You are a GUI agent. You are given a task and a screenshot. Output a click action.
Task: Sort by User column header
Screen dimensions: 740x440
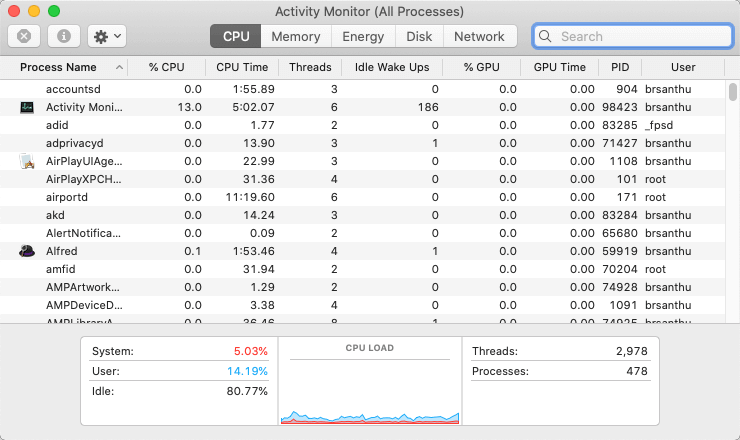click(x=683, y=68)
